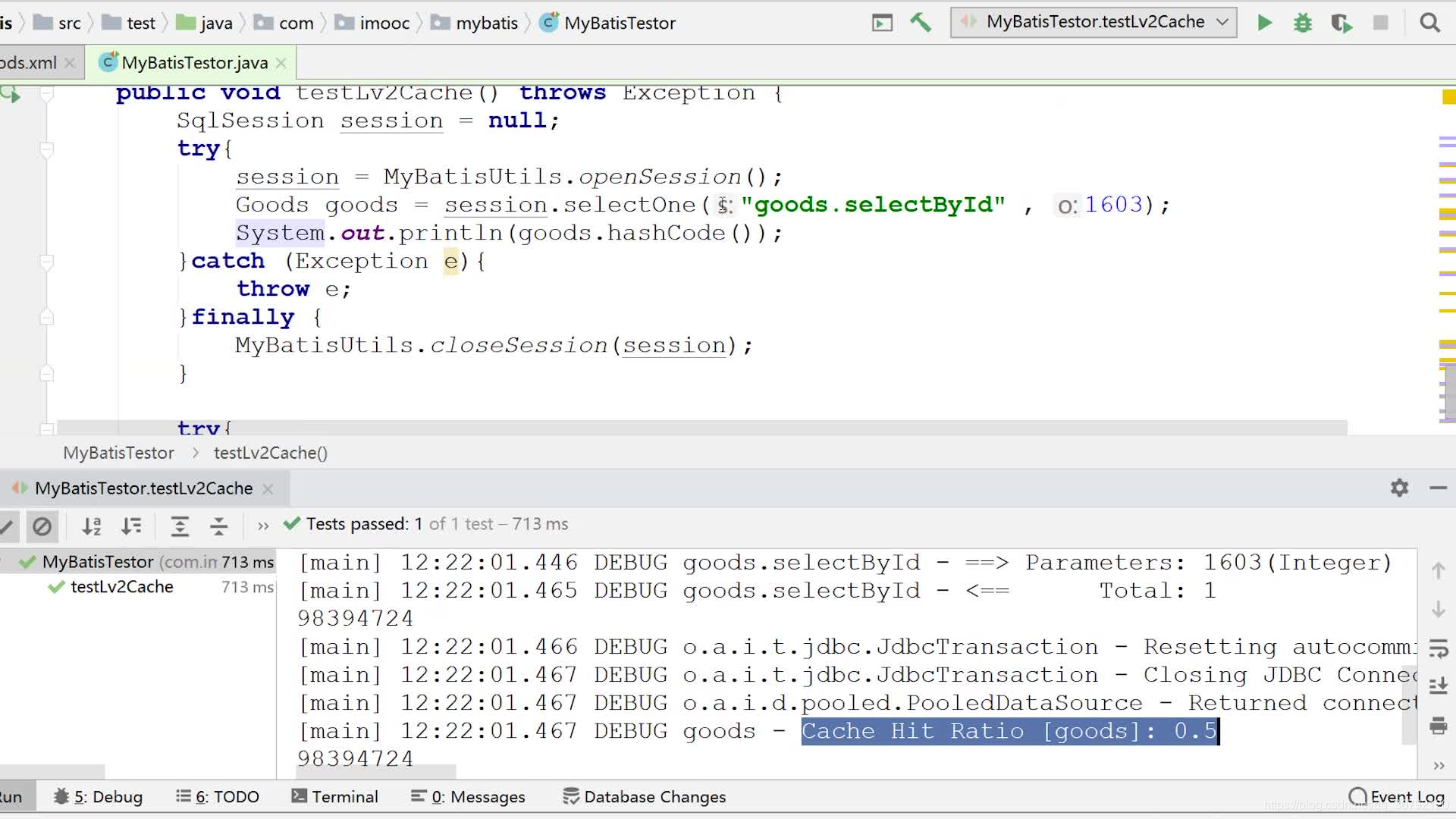This screenshot has height=819, width=1456.
Task: Expand all test results
Action: (180, 526)
